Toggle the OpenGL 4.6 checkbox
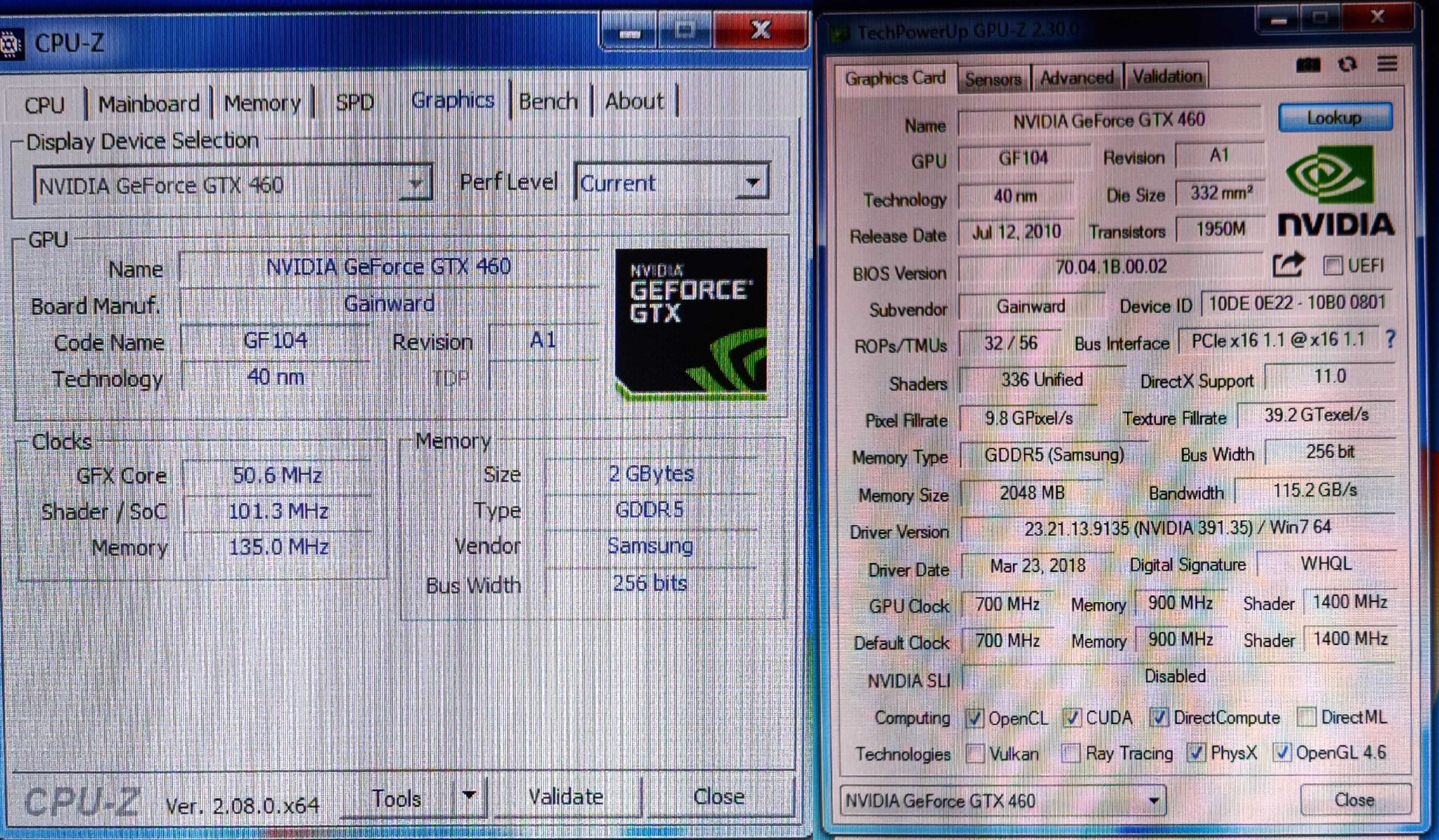The width and height of the screenshot is (1439, 840). pyautogui.click(x=1282, y=753)
